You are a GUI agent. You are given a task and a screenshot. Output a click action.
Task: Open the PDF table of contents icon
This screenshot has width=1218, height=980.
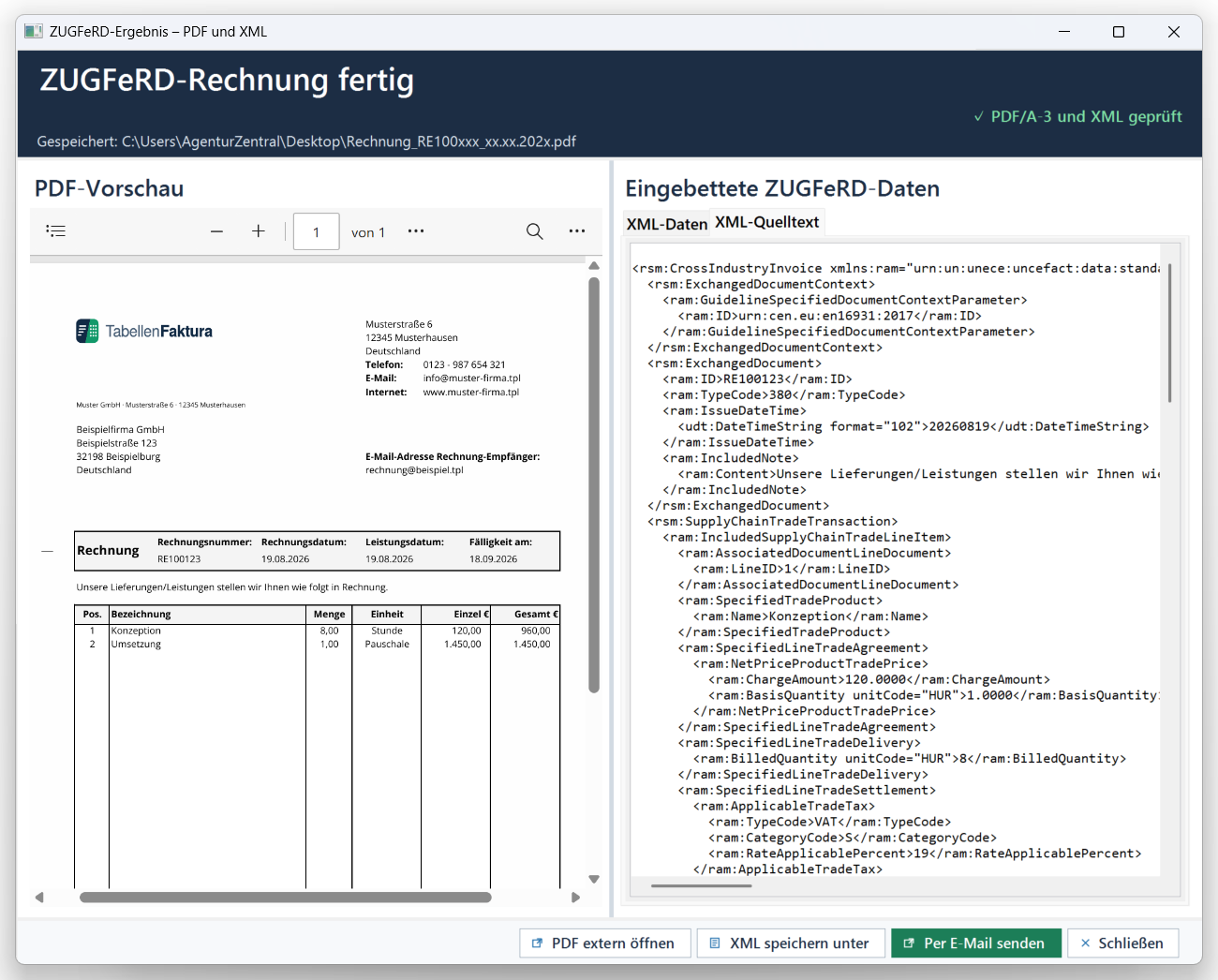pos(56,230)
